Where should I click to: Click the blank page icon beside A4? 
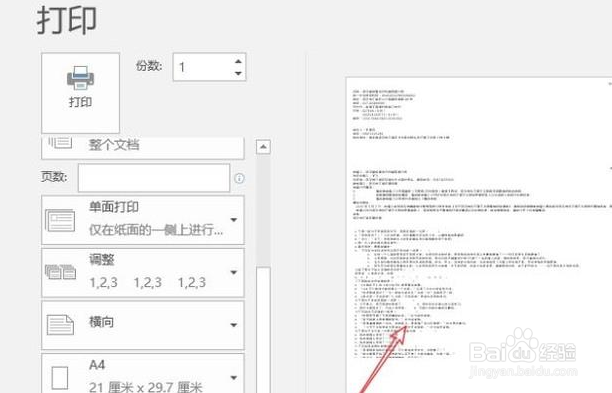point(60,377)
